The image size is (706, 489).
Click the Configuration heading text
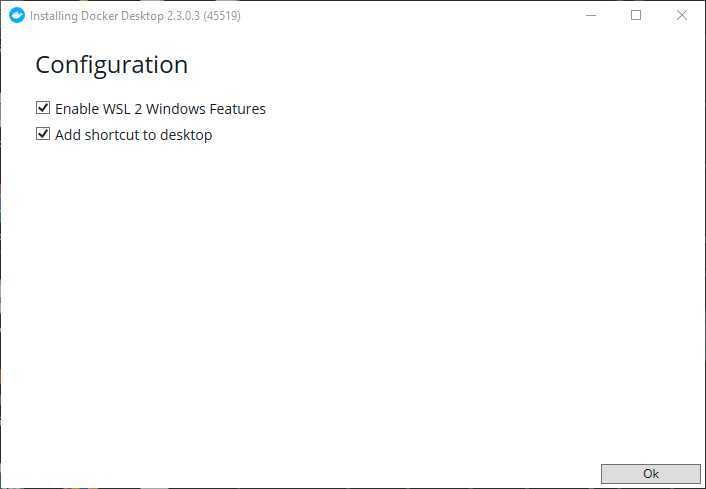(x=111, y=66)
